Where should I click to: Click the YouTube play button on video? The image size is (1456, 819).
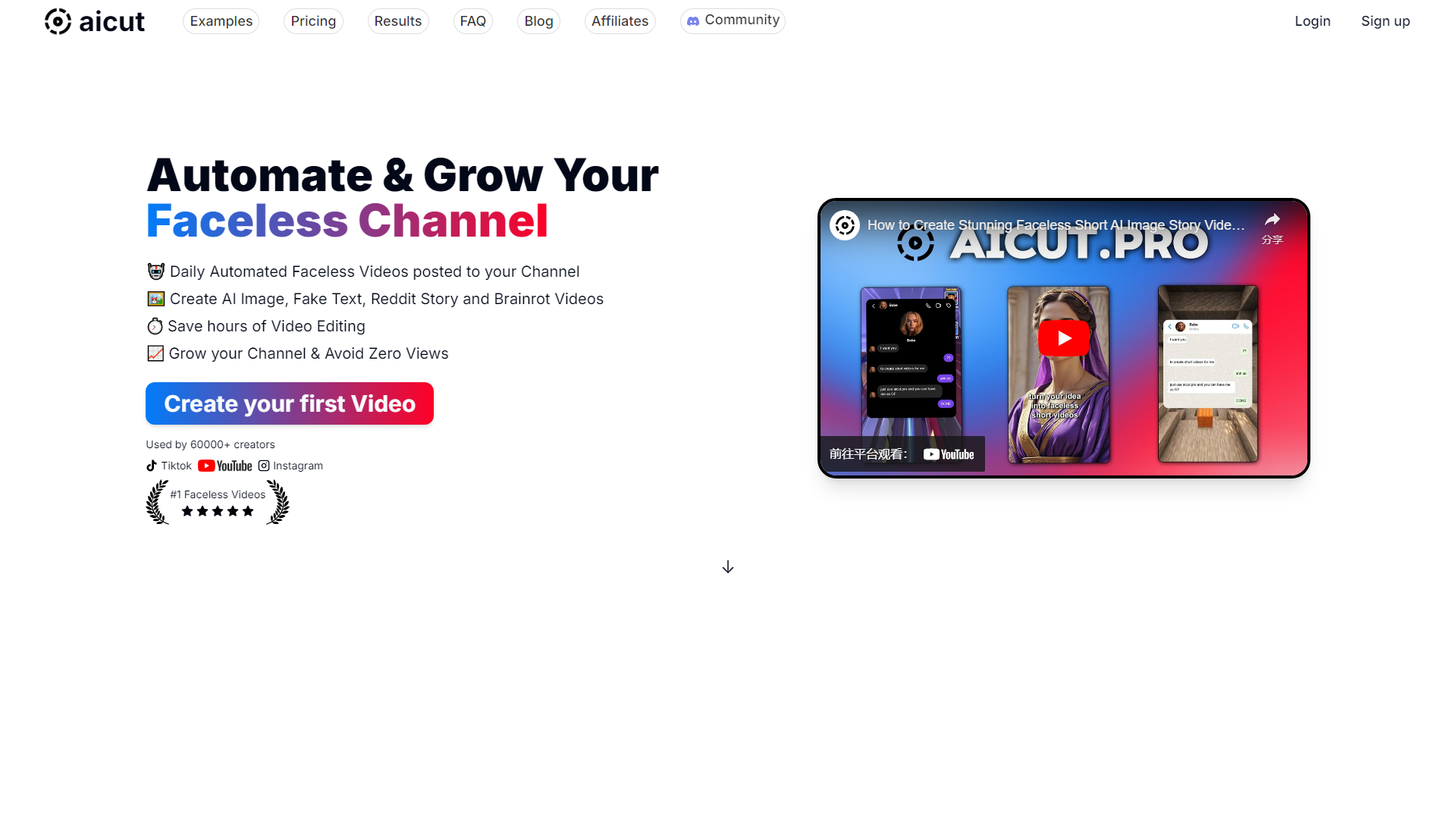click(x=1063, y=338)
